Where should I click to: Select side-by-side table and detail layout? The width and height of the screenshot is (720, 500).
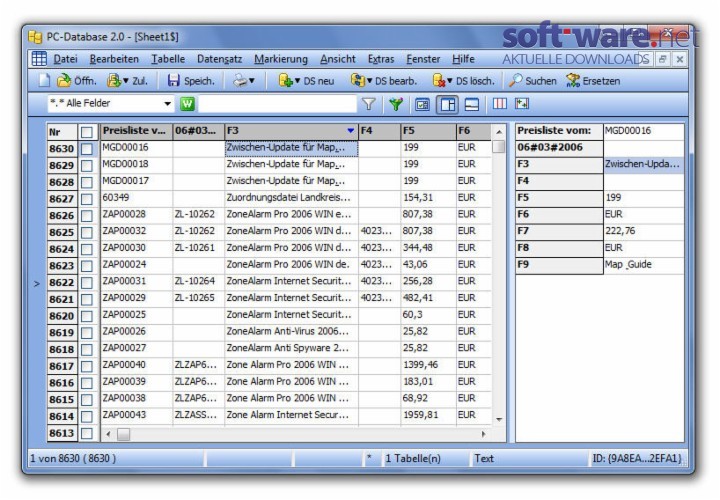447,105
